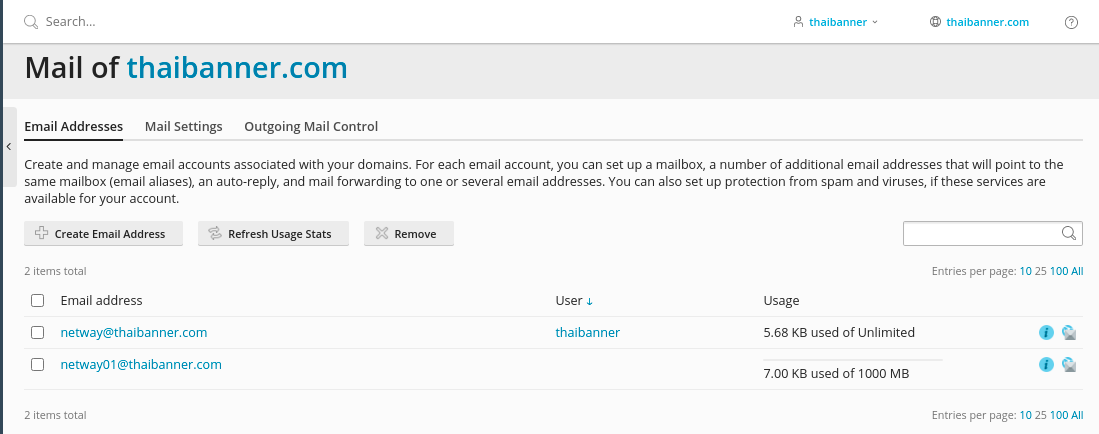Screen dimensions: 1099x434
Task: Click info icon for netway01@thaibanner.com
Action: tap(1046, 365)
